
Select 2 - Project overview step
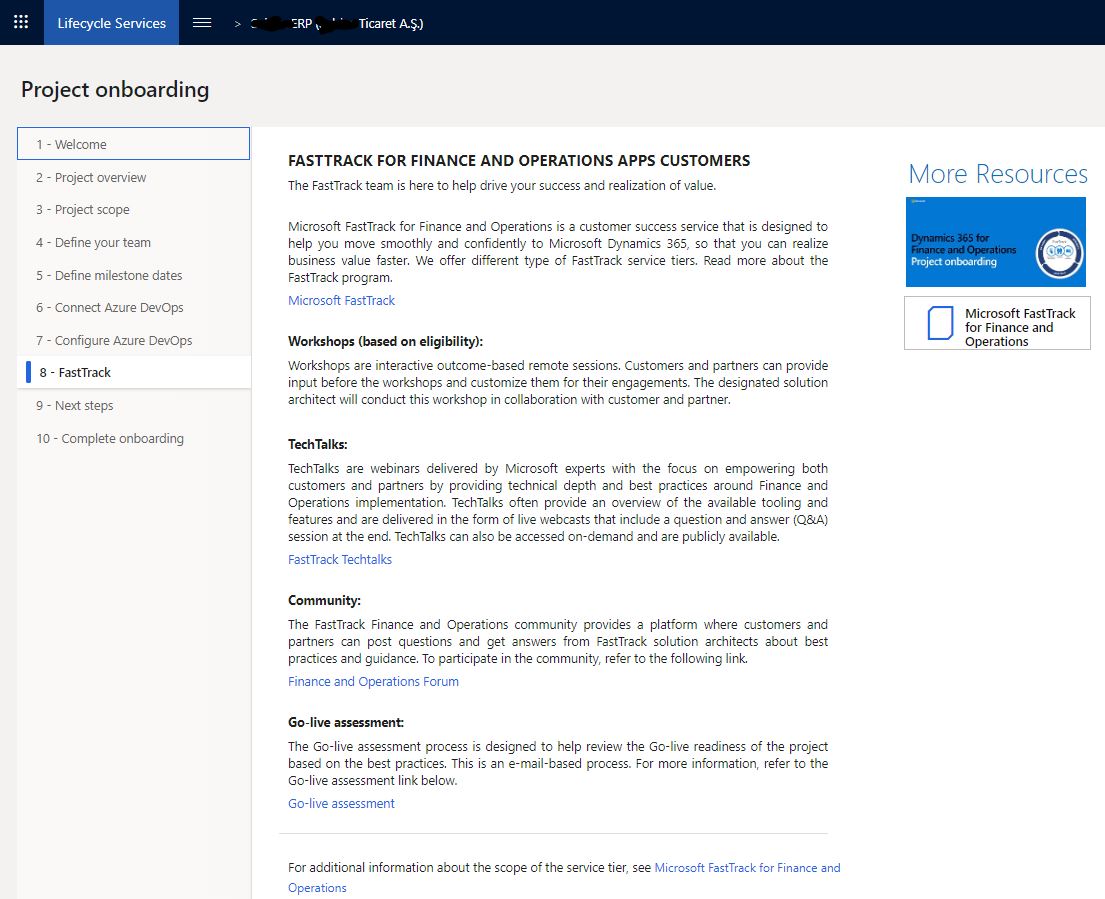(133, 178)
